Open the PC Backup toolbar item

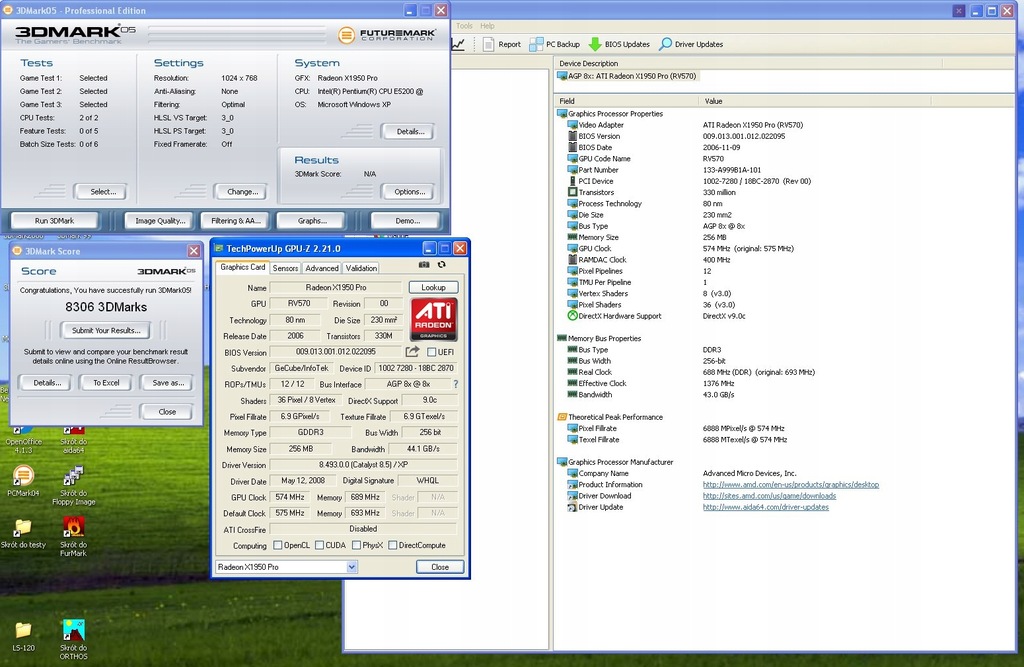(555, 44)
